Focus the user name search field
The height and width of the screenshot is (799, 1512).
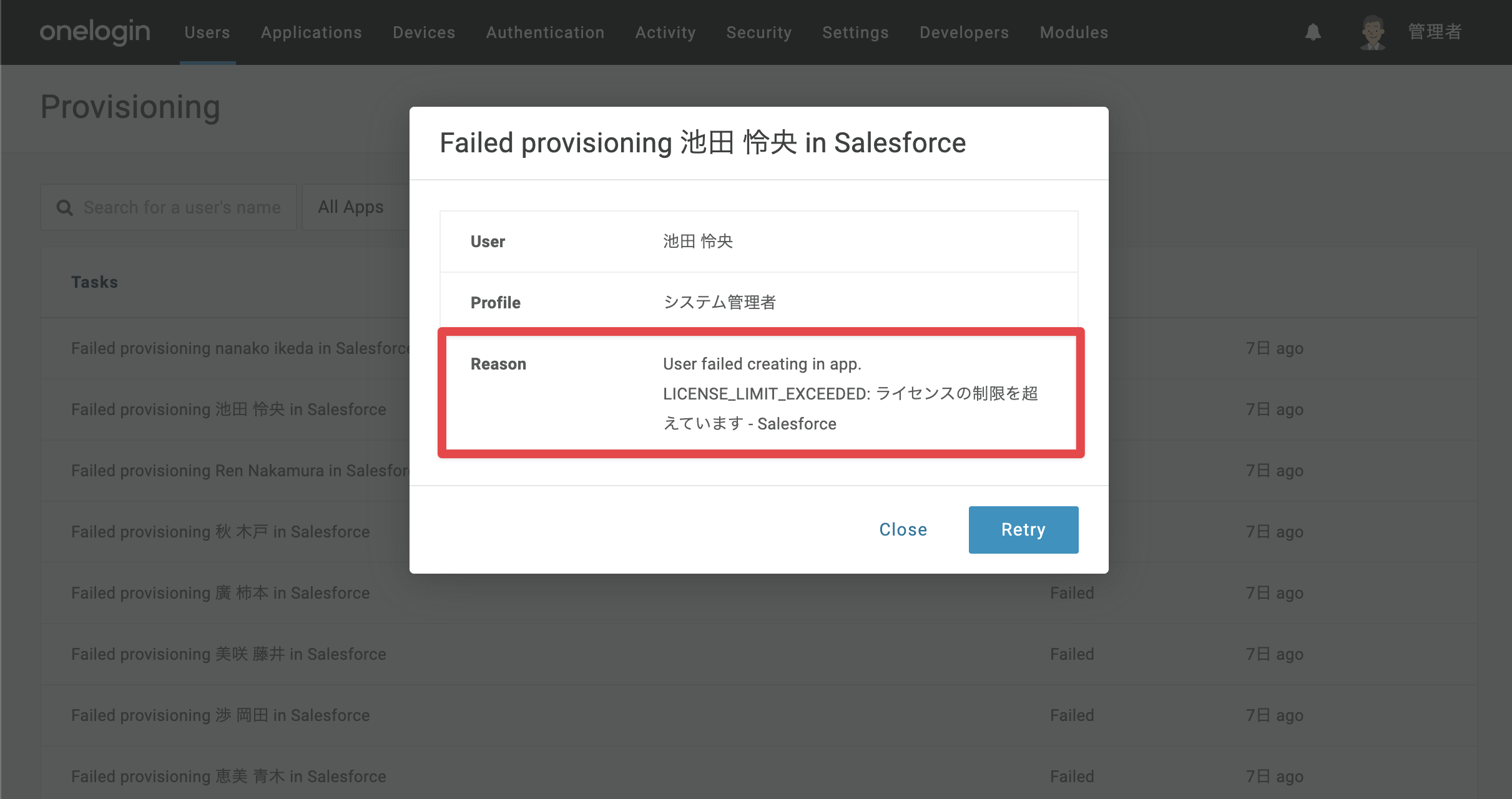pos(169,207)
